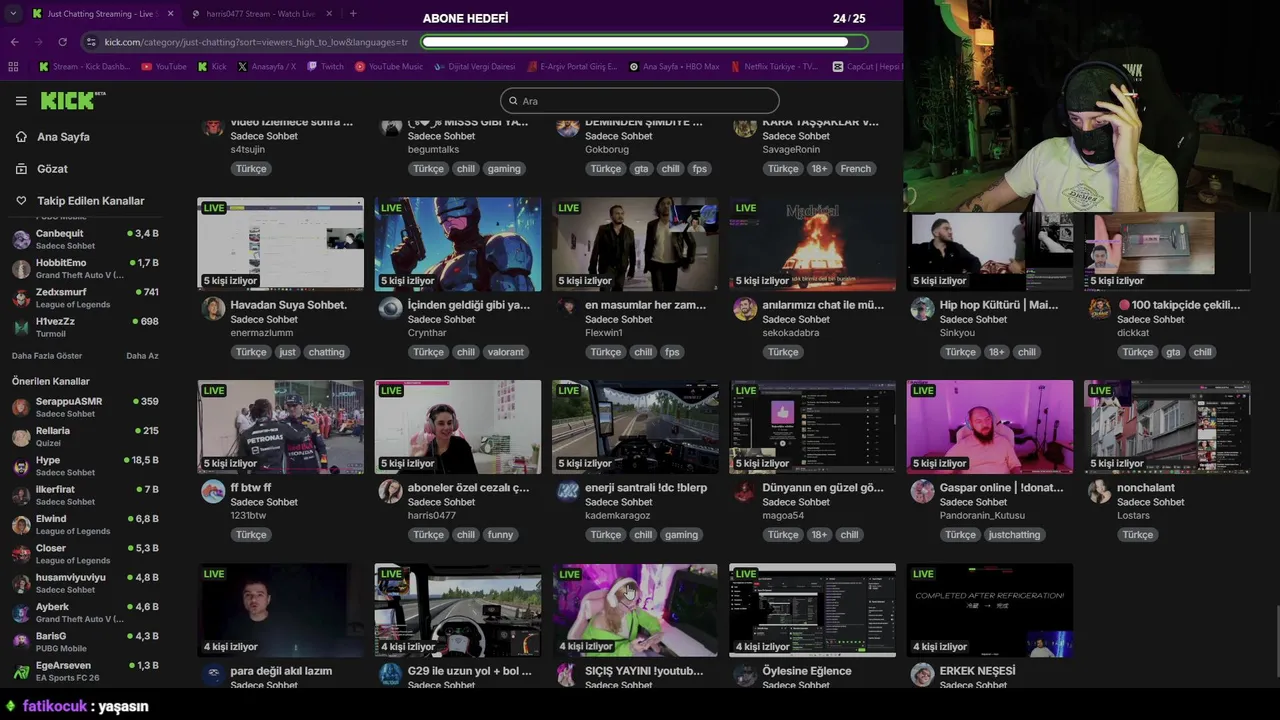The image size is (1280, 720).
Task: Expand list with Daha Fazla Göster
Action: (x=47, y=356)
